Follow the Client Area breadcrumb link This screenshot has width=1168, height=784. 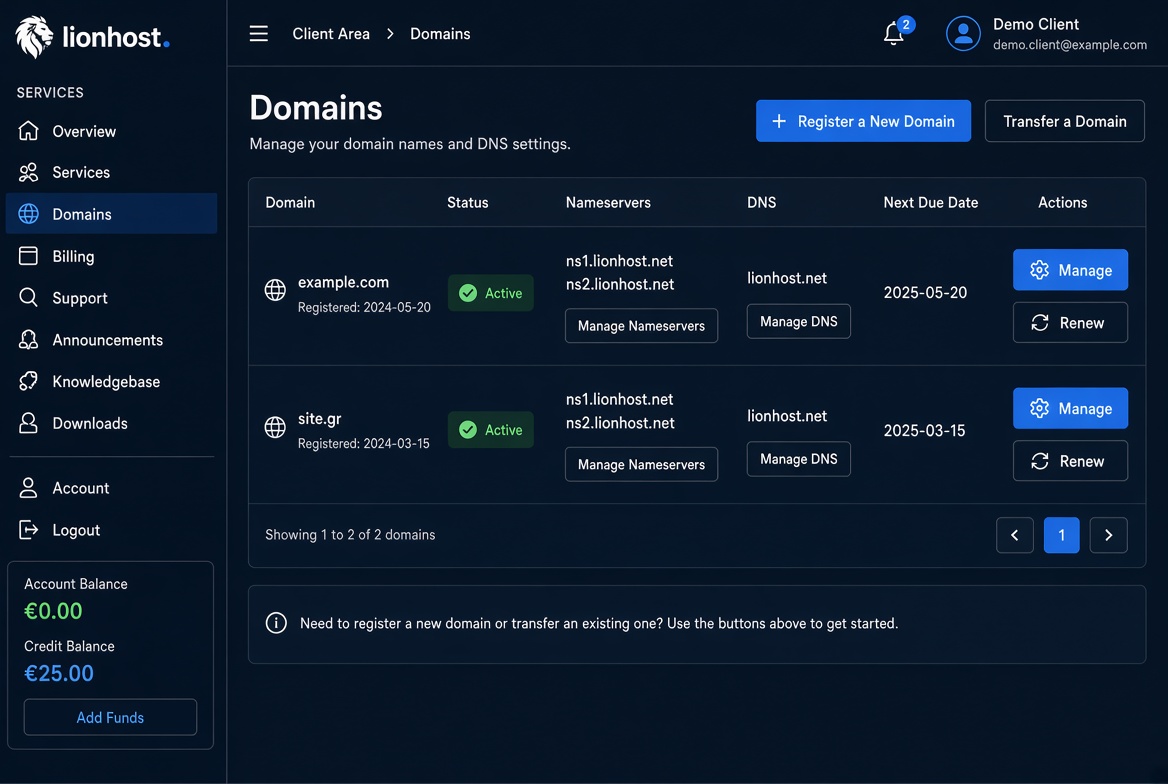[331, 34]
